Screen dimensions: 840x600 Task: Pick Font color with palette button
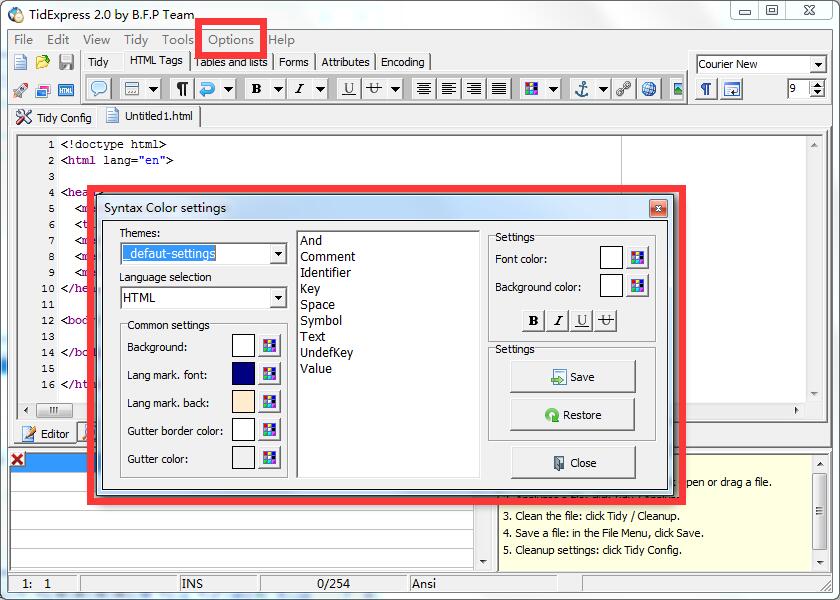pyautogui.click(x=637, y=258)
